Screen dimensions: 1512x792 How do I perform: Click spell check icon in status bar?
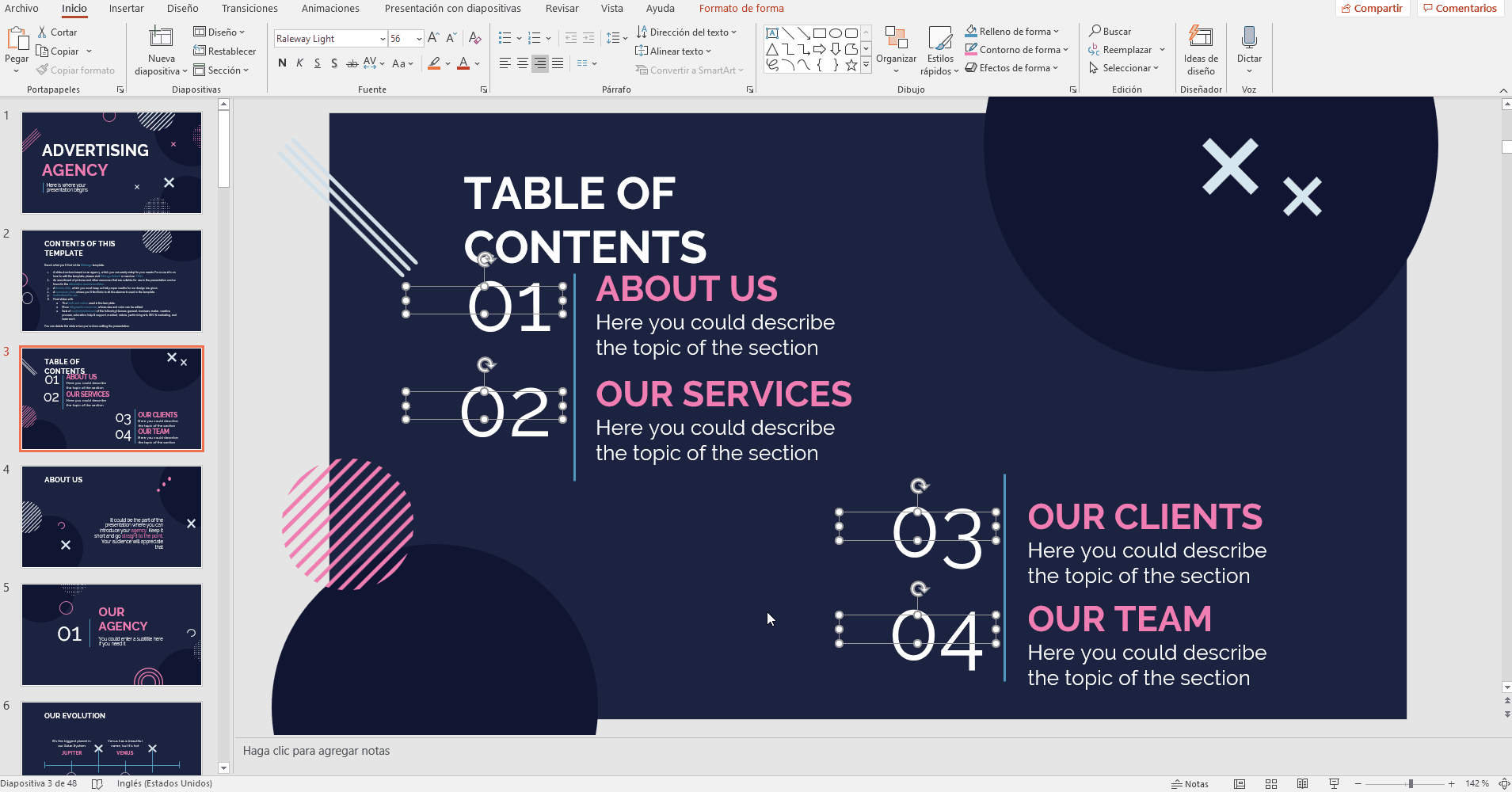point(97,784)
